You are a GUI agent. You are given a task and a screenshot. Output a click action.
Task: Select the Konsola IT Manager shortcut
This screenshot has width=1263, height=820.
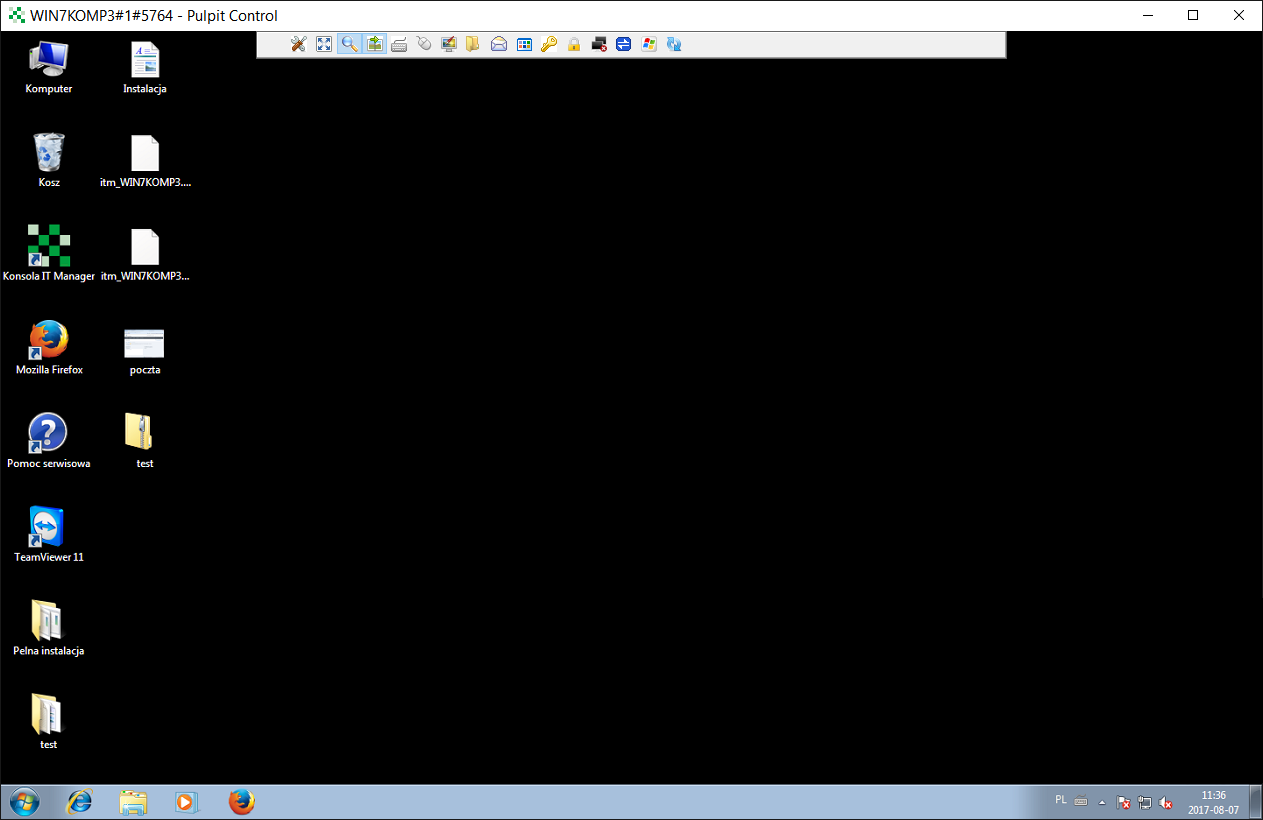(x=49, y=254)
